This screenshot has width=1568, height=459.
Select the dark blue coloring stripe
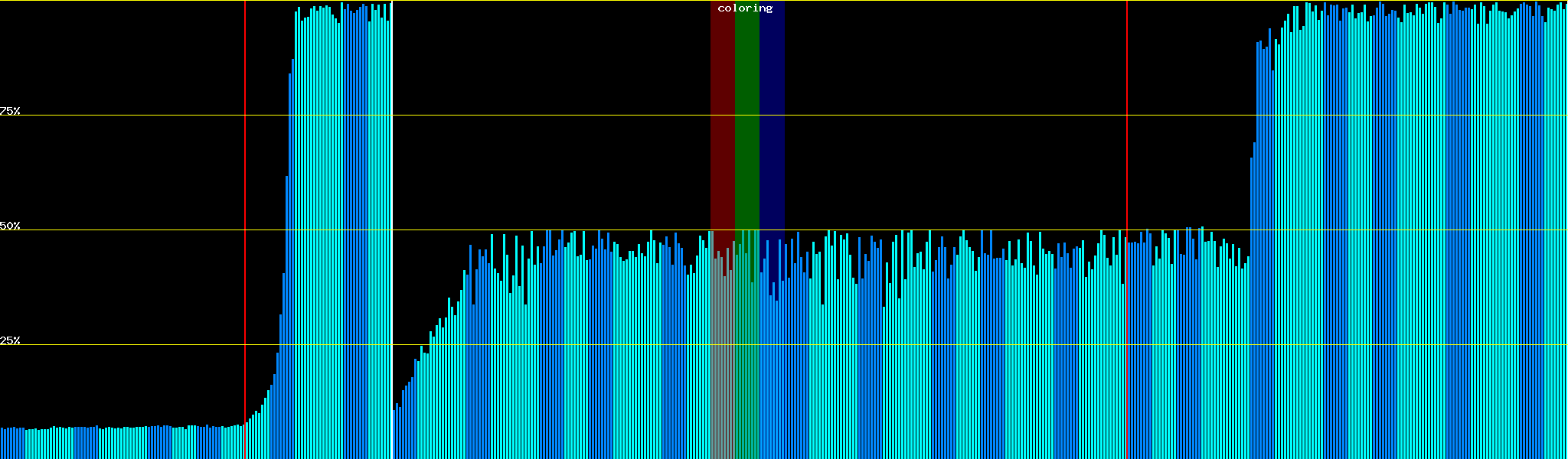[772, 115]
